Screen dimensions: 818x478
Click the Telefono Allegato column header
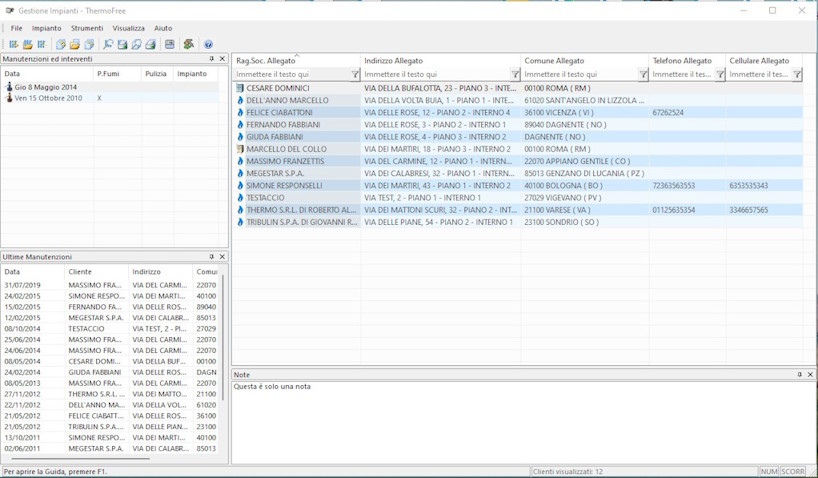687,61
